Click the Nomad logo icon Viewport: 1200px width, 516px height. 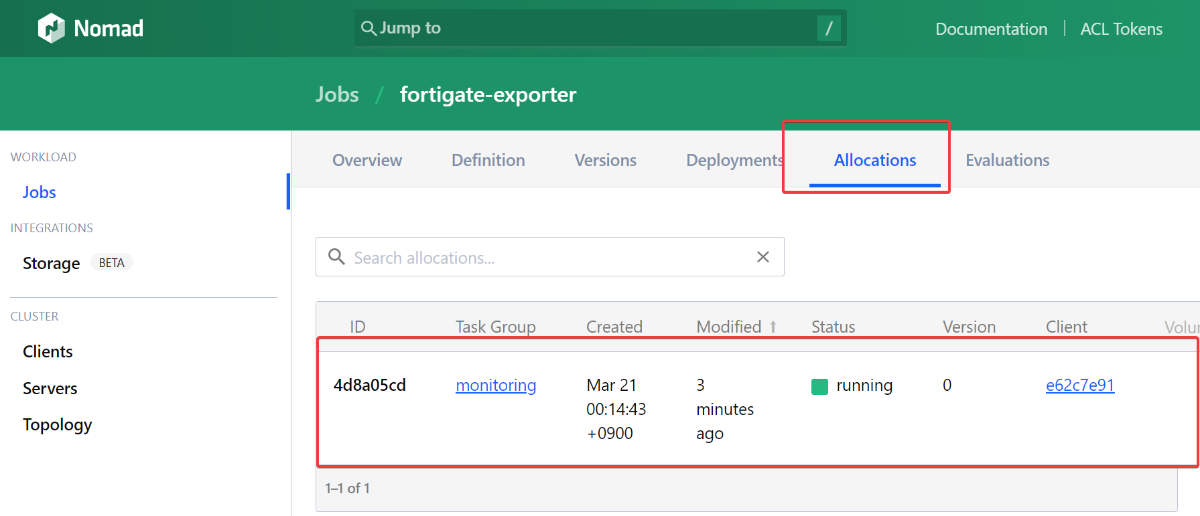51,28
